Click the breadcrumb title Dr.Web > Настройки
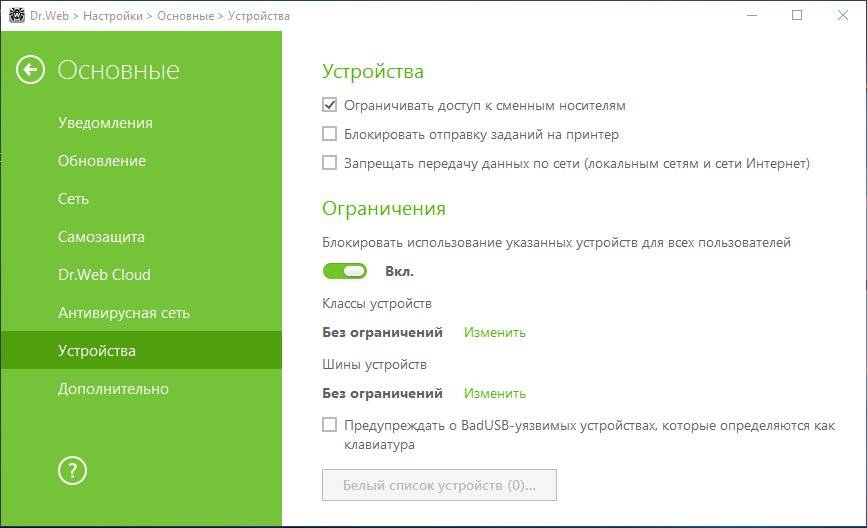Image resolution: width=867 pixels, height=528 pixels. pos(86,15)
